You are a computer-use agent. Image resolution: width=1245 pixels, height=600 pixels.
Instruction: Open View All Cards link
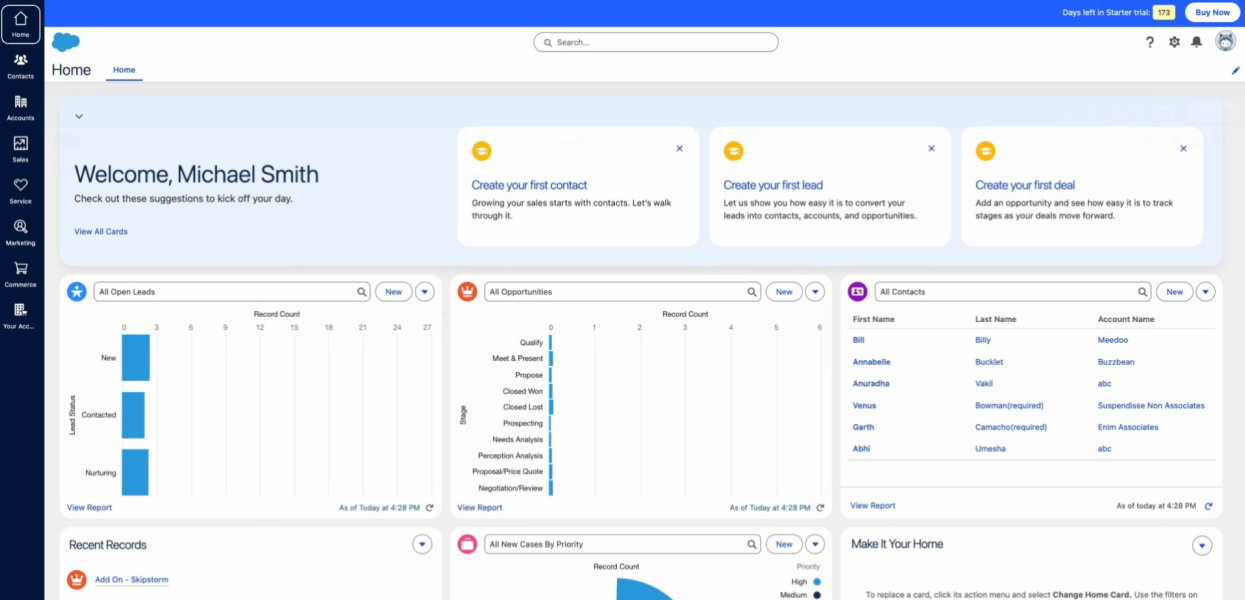tap(101, 231)
